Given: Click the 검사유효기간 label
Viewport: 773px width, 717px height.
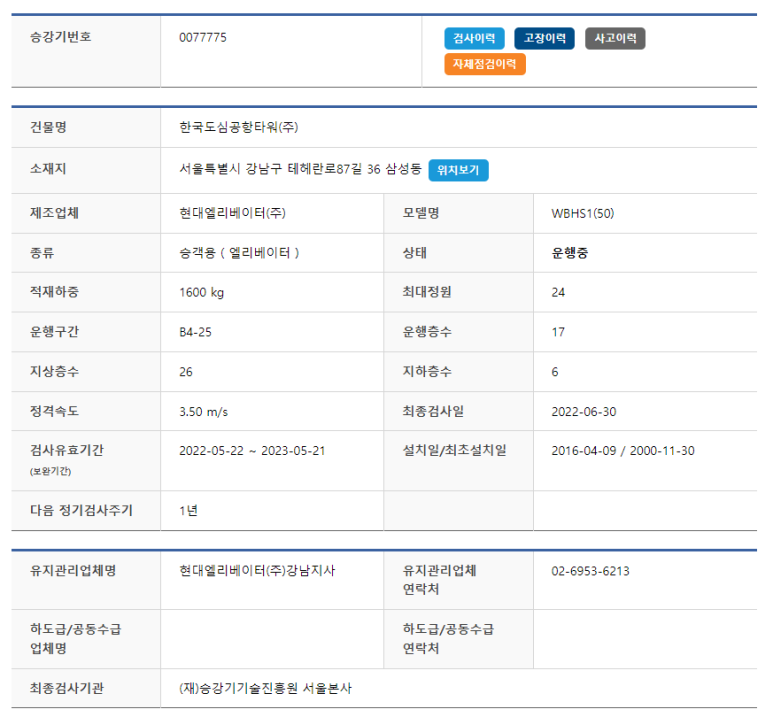Looking at the screenshot, I should click(x=67, y=450).
